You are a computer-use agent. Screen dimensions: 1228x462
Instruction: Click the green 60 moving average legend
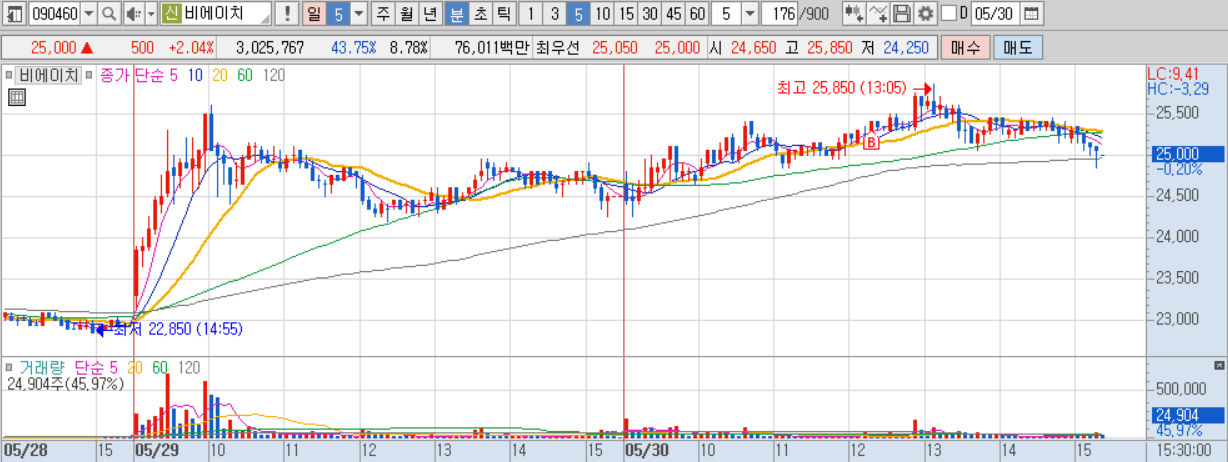tap(244, 75)
